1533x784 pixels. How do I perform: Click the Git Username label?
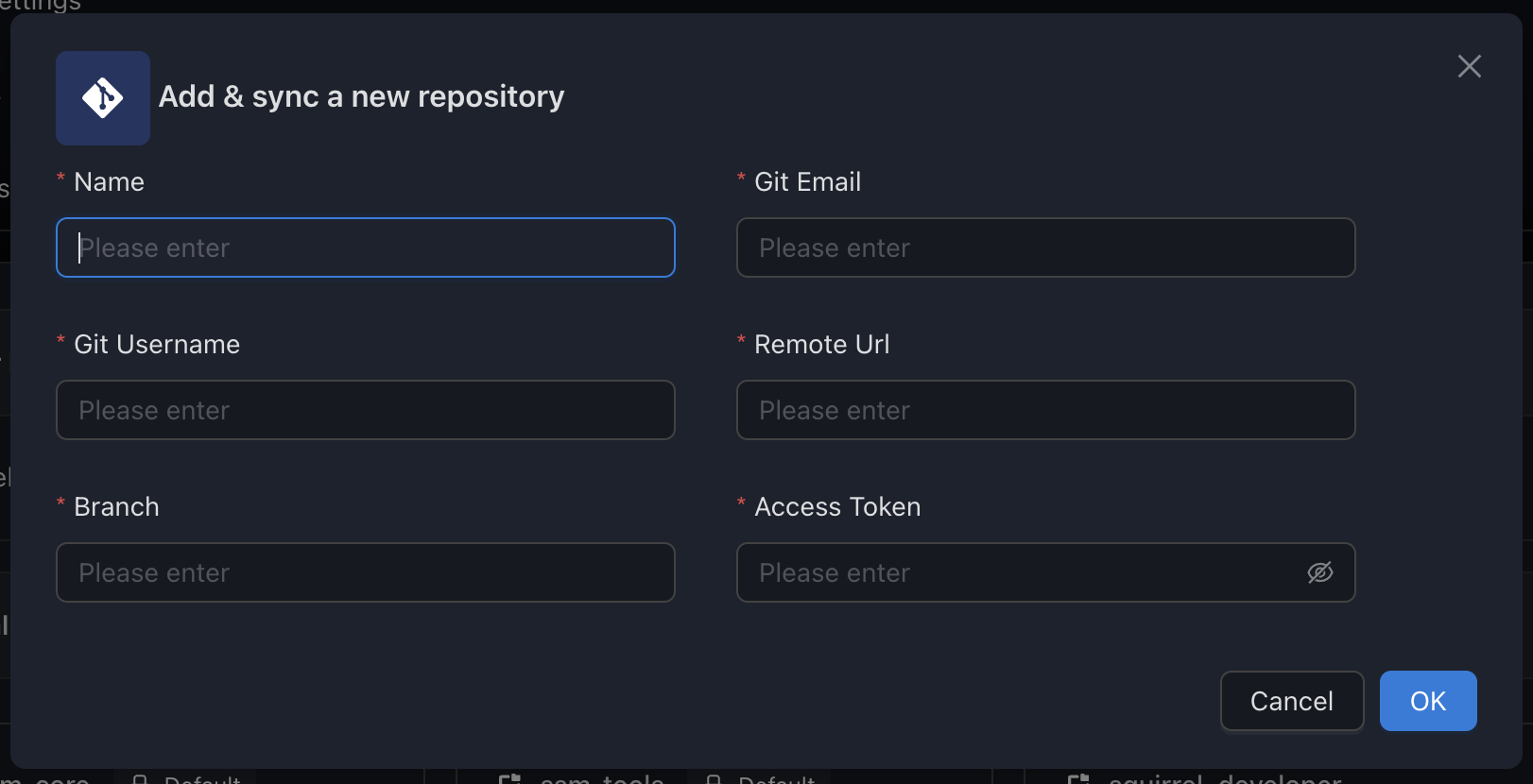[x=157, y=344]
